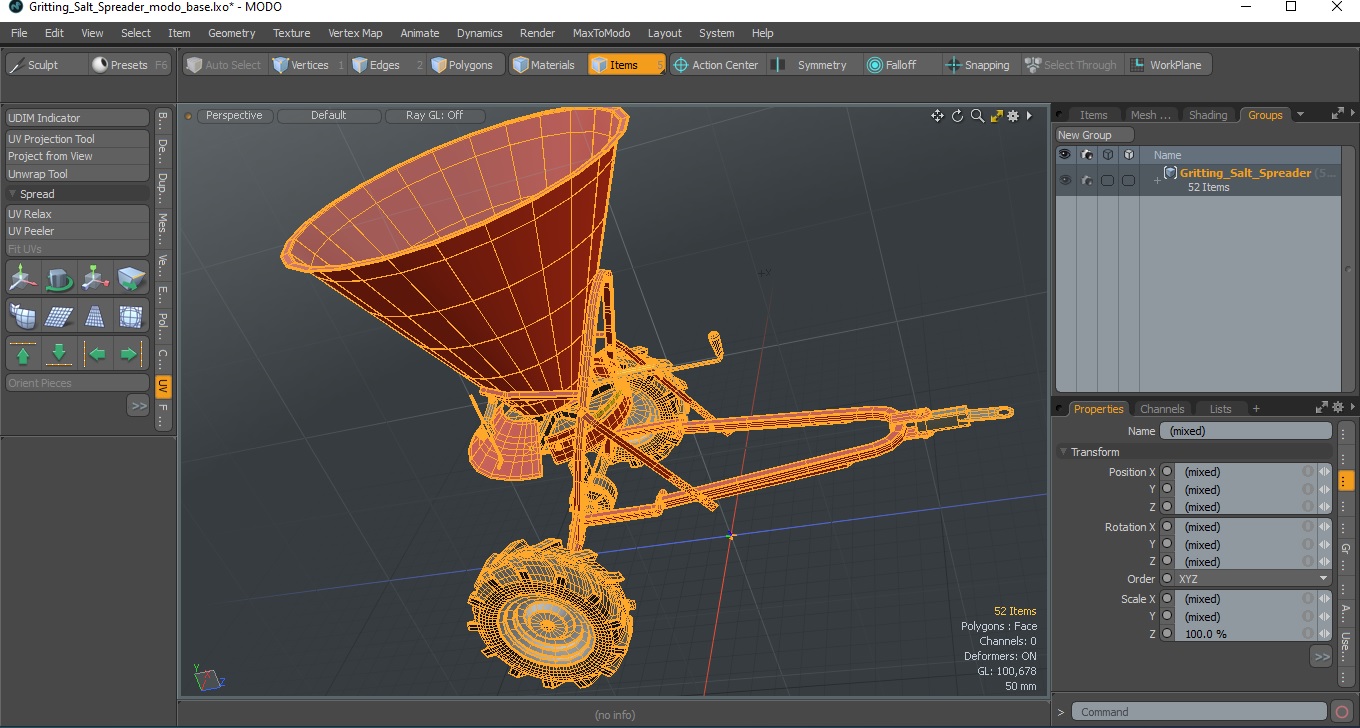Expand Gritting_Salt_Spreader group with plus sign
The height and width of the screenshot is (728, 1360).
1157,180
